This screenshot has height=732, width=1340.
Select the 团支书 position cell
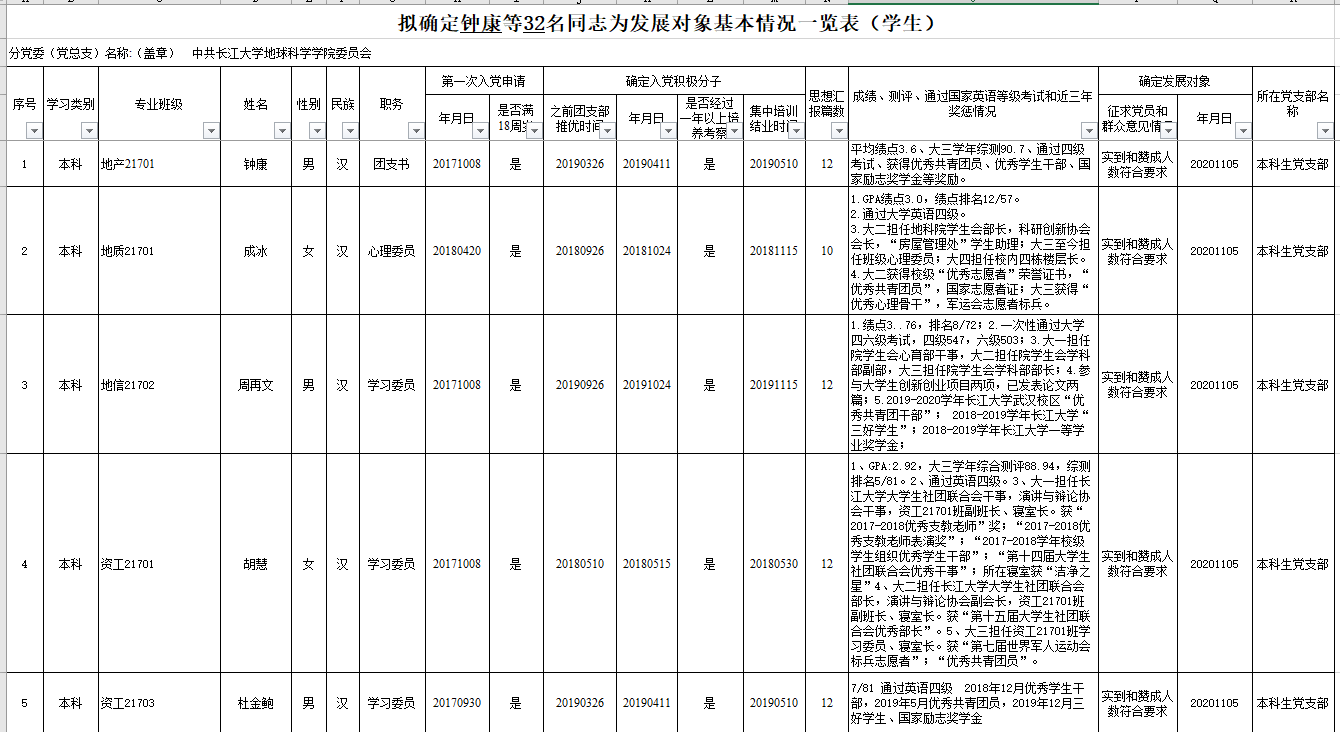click(x=392, y=164)
